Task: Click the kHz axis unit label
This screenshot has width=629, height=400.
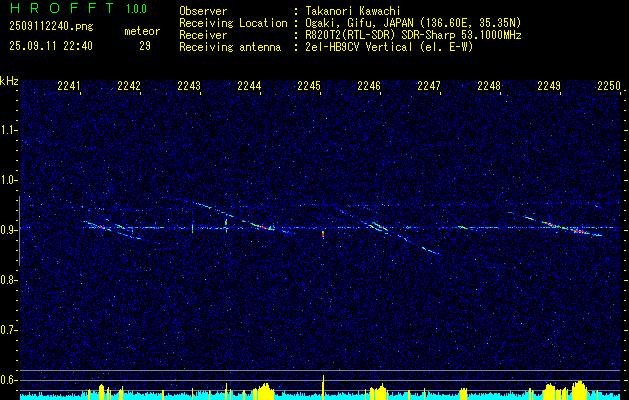Action: click(x=9, y=81)
